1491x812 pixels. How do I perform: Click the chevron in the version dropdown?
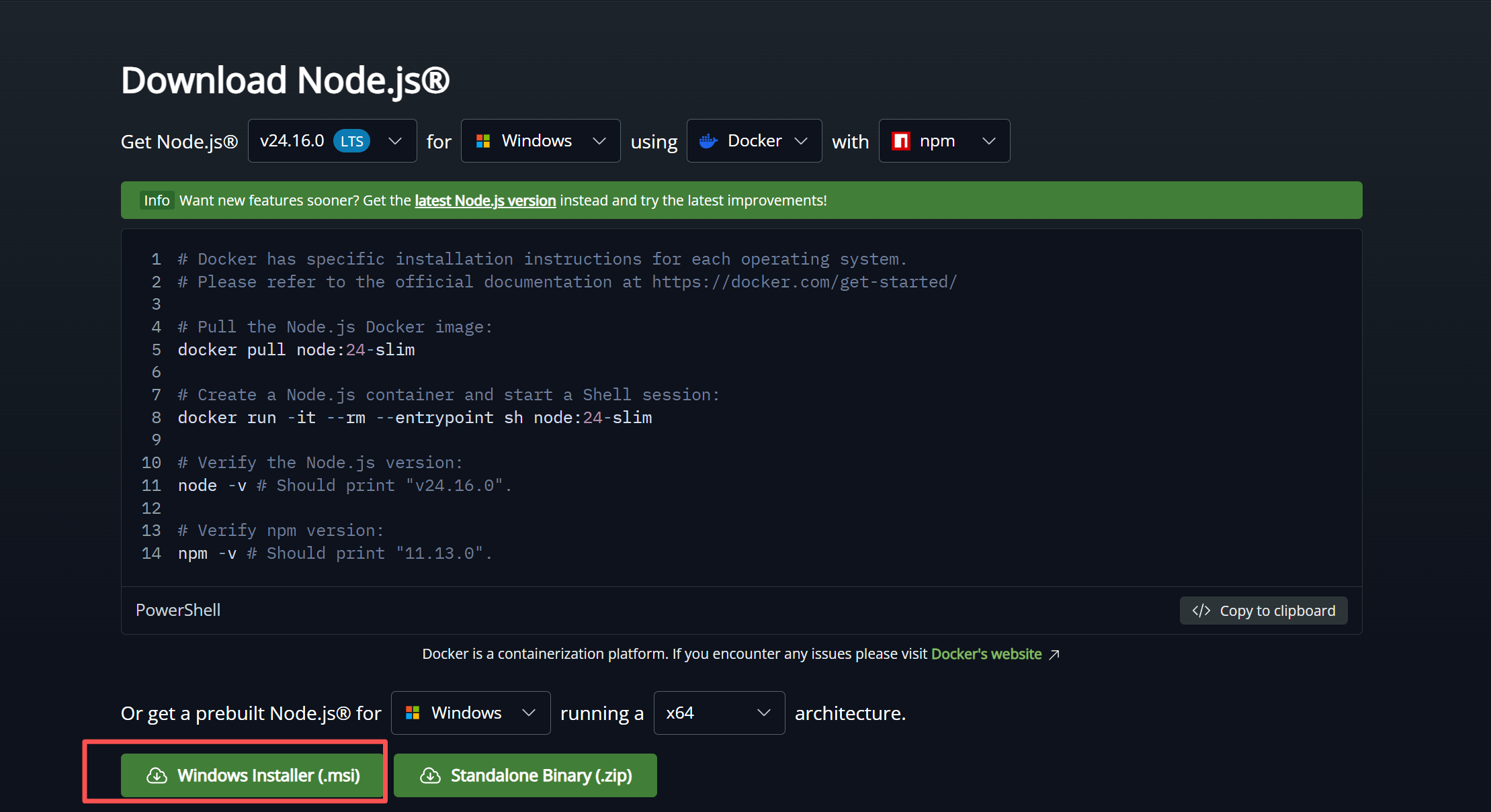(395, 141)
